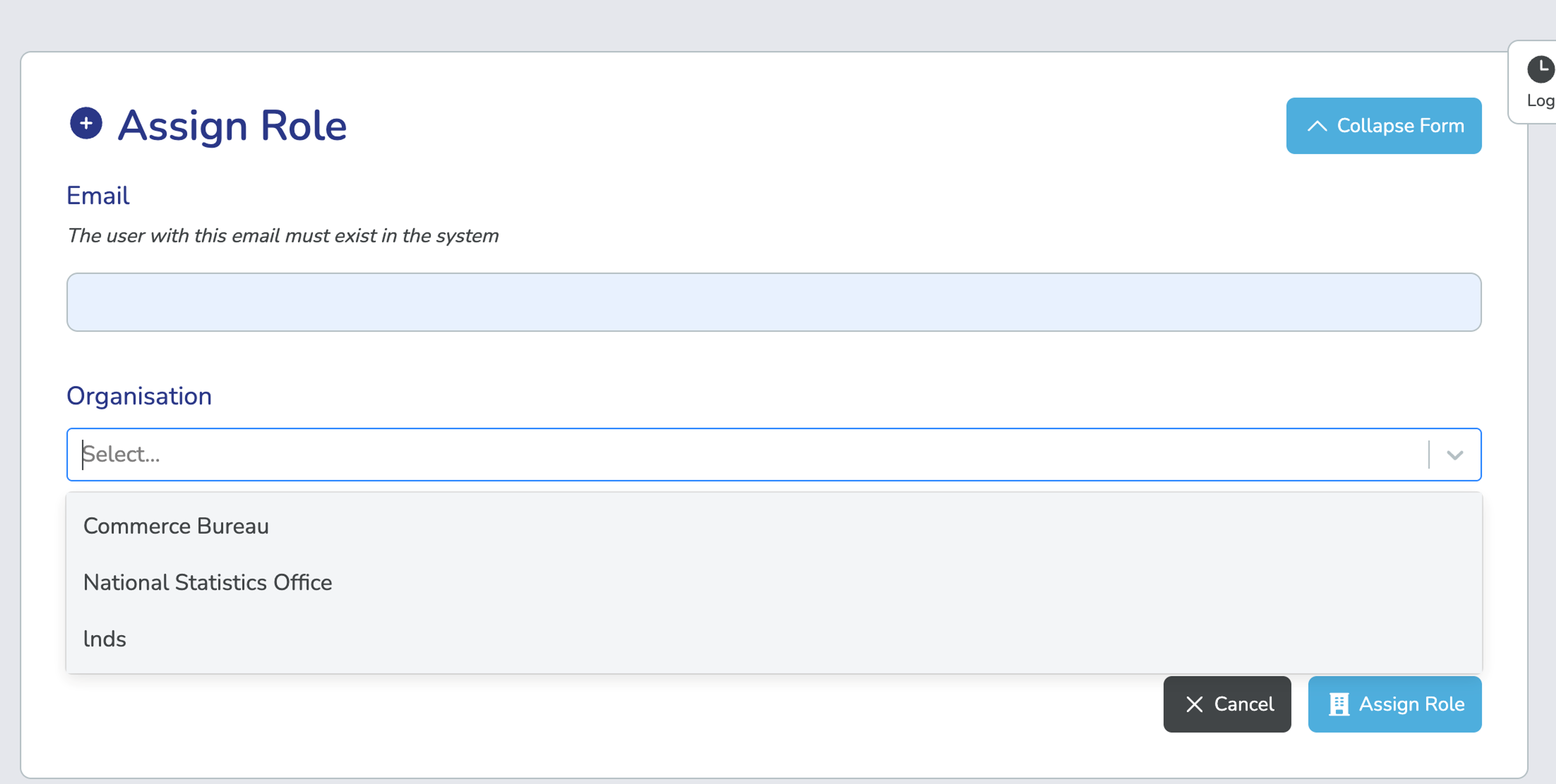Click the Assign Role heading text
The height and width of the screenshot is (784, 1556).
[232, 126]
